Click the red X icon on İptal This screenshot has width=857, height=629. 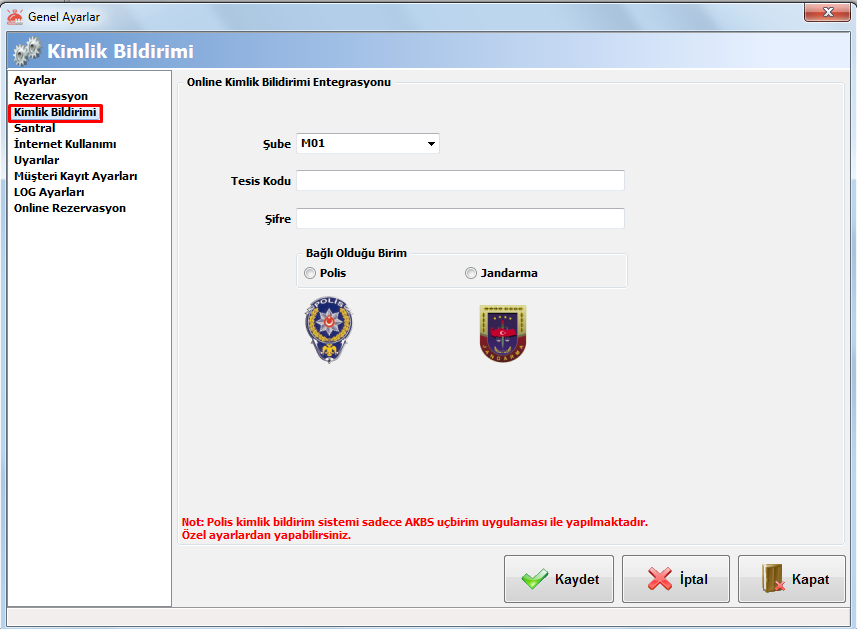(x=660, y=579)
